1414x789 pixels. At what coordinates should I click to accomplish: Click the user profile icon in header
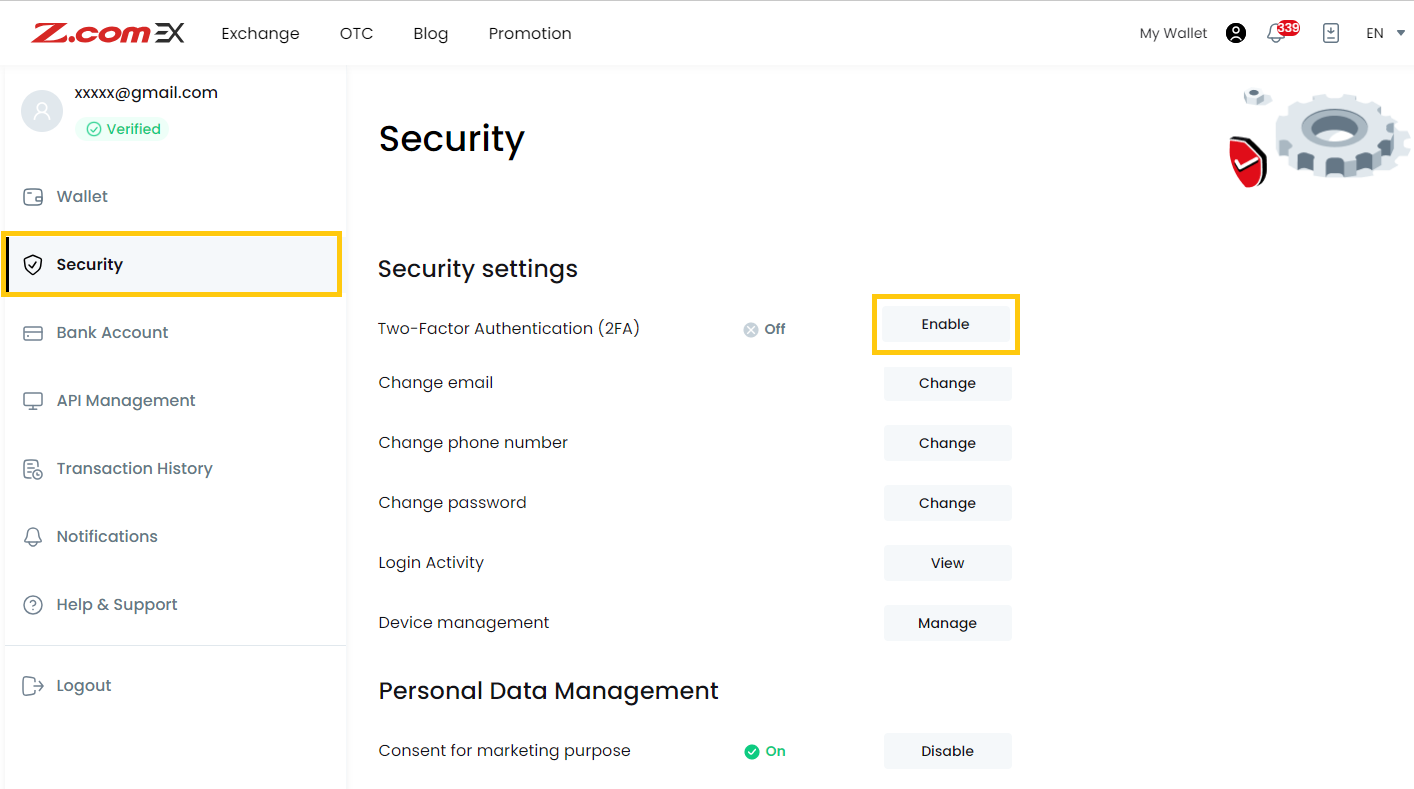coord(1236,33)
